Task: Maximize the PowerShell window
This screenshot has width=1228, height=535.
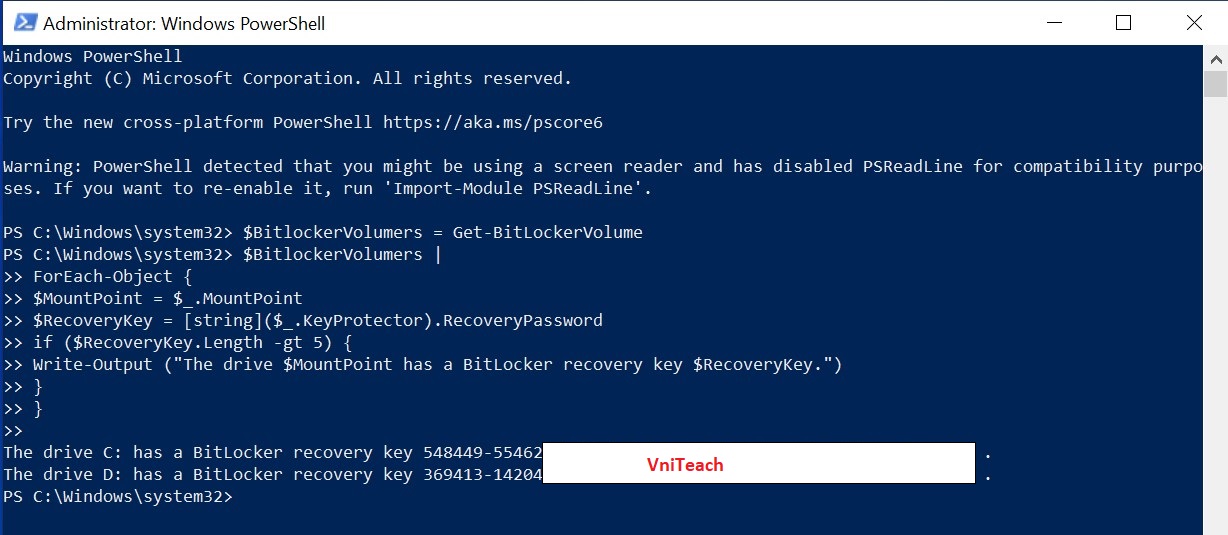Action: pyautogui.click(x=1123, y=22)
